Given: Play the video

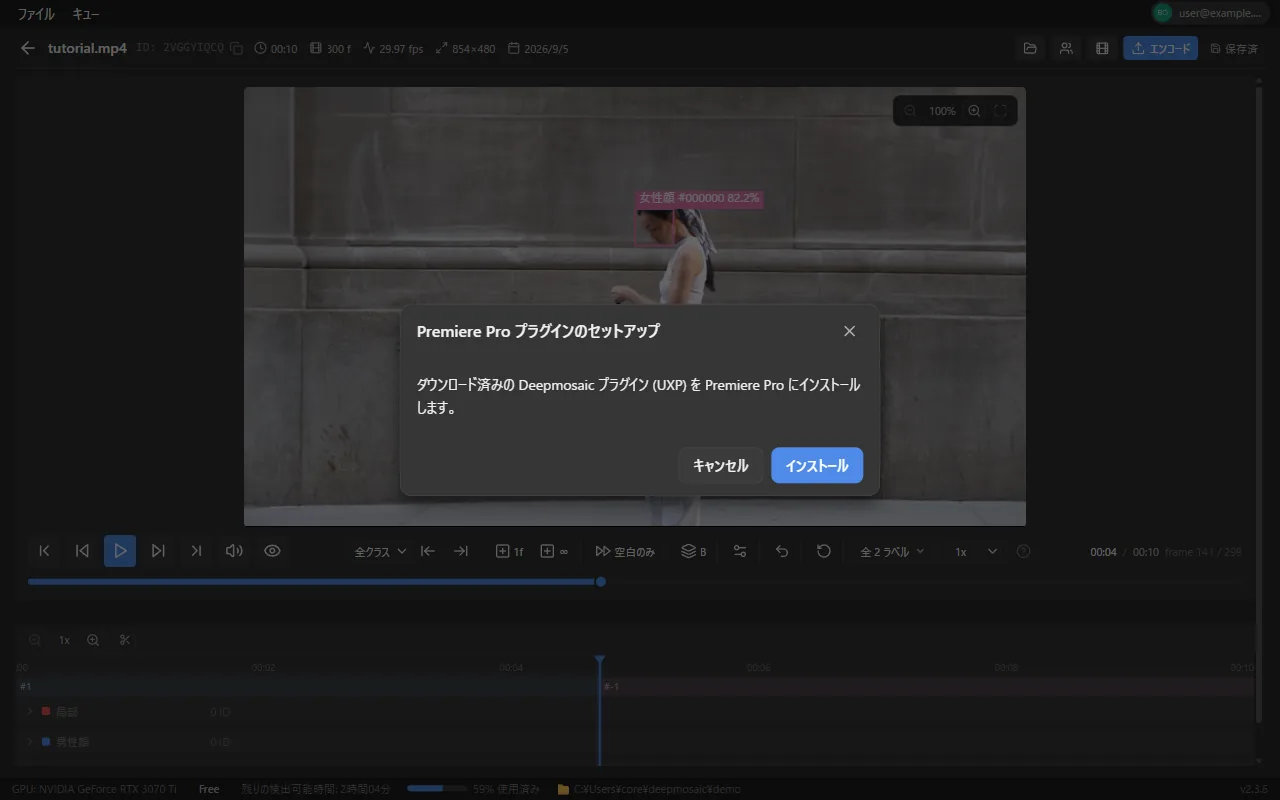Looking at the screenshot, I should pyautogui.click(x=120, y=551).
